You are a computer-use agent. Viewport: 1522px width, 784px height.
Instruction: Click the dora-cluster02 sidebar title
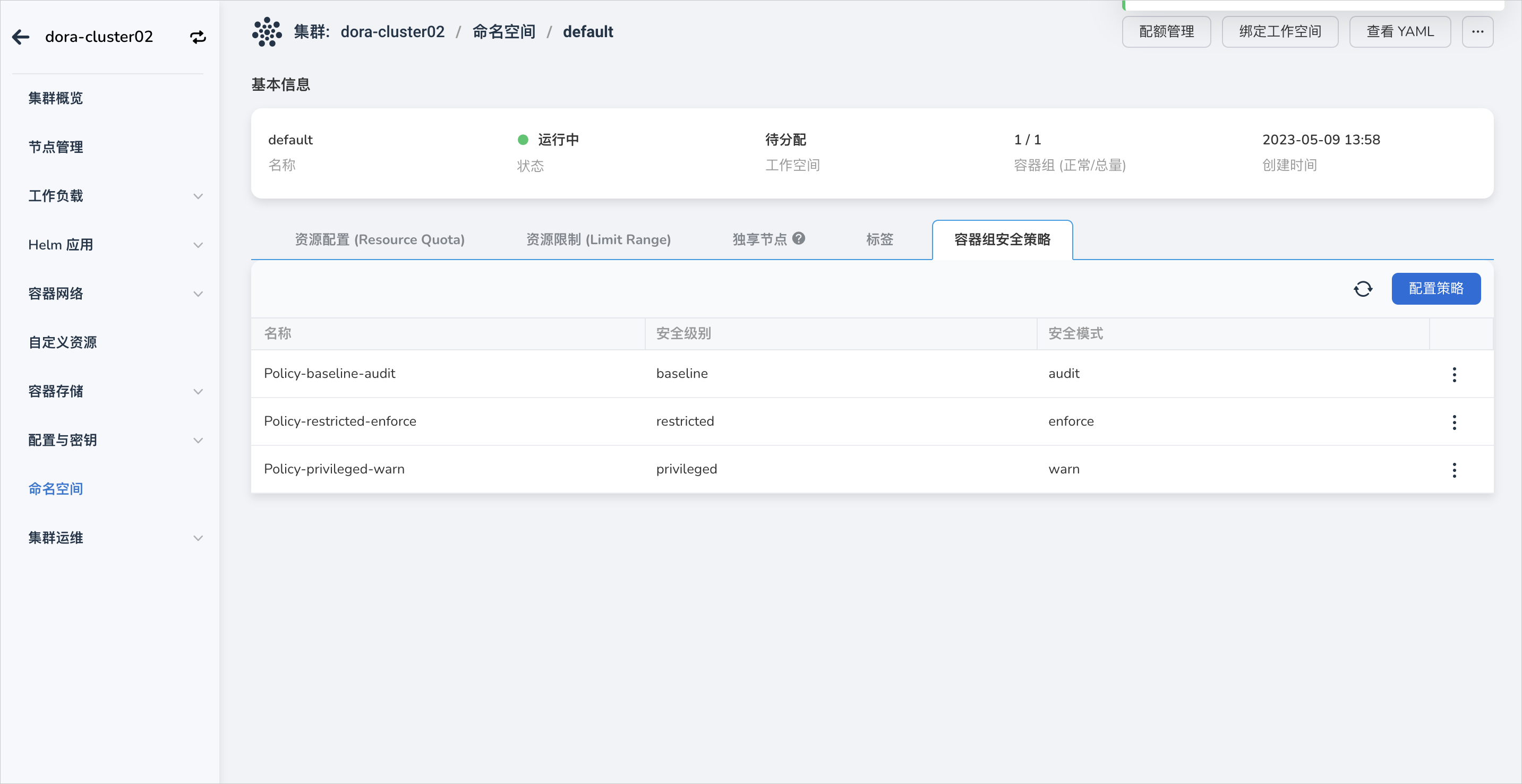tap(99, 37)
